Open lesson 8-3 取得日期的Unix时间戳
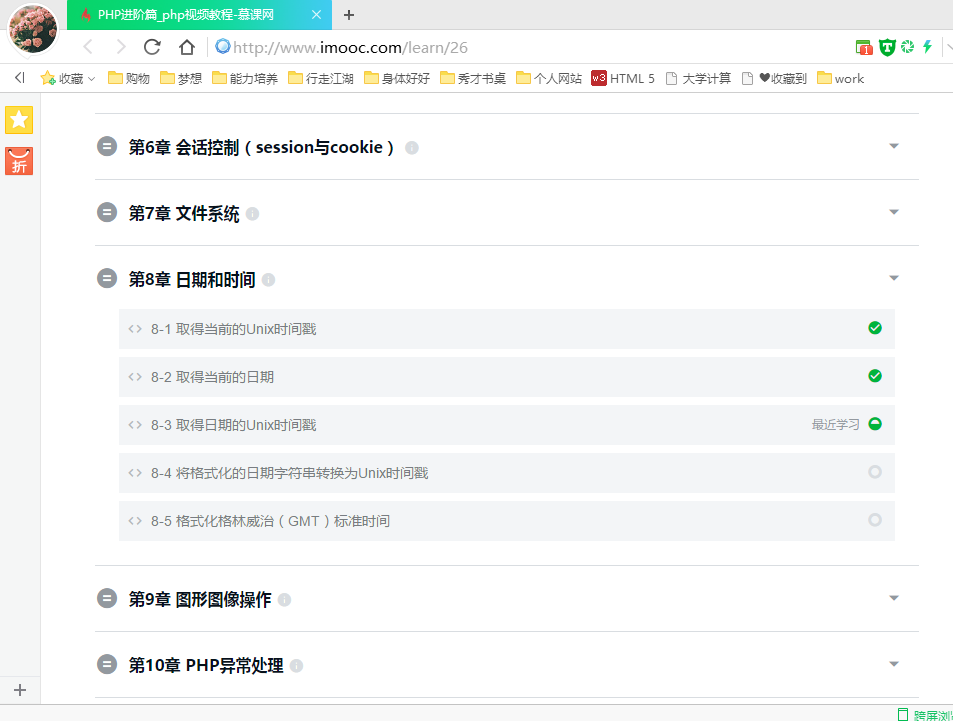Viewport: 953px width, 721px height. point(235,424)
